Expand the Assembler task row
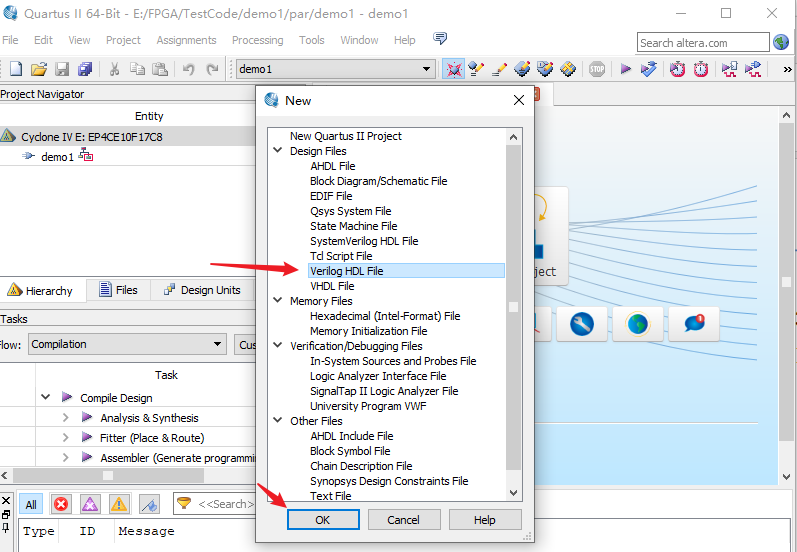This screenshot has width=797, height=552. (x=66, y=457)
